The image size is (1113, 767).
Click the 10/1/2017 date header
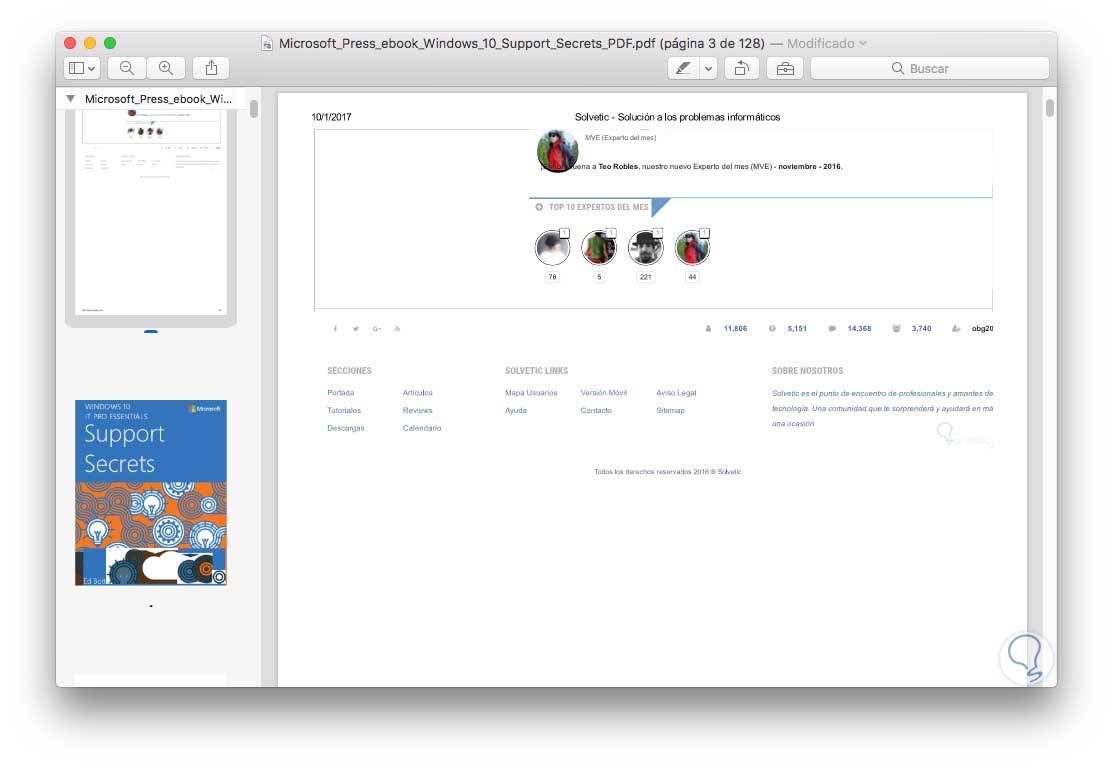[331, 117]
